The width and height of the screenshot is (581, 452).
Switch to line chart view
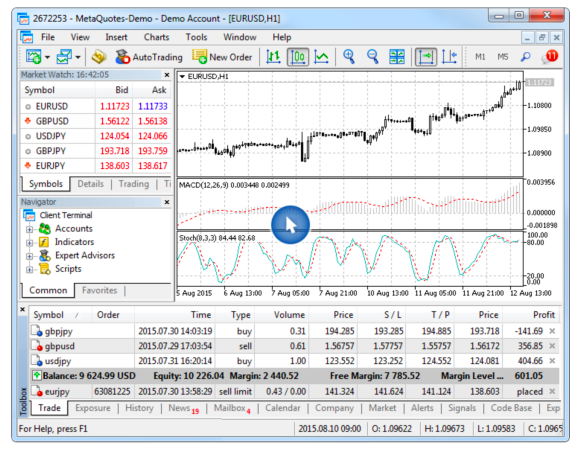click(321, 57)
